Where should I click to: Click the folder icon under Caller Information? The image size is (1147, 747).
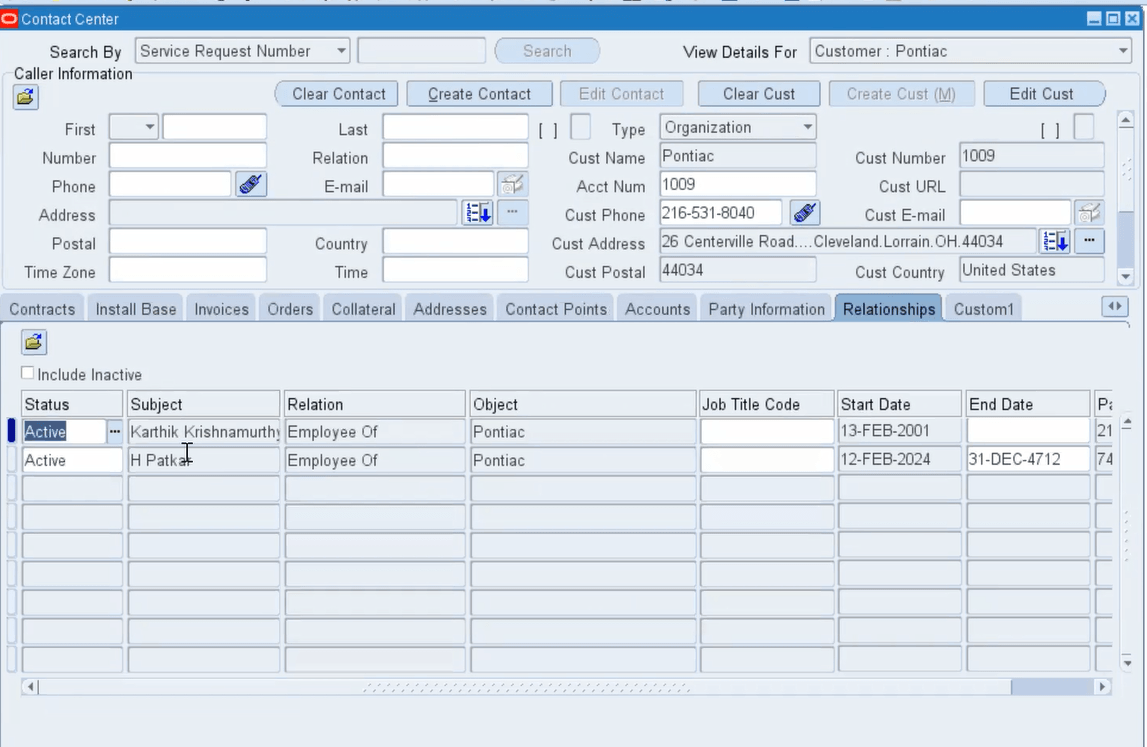click(x=26, y=97)
